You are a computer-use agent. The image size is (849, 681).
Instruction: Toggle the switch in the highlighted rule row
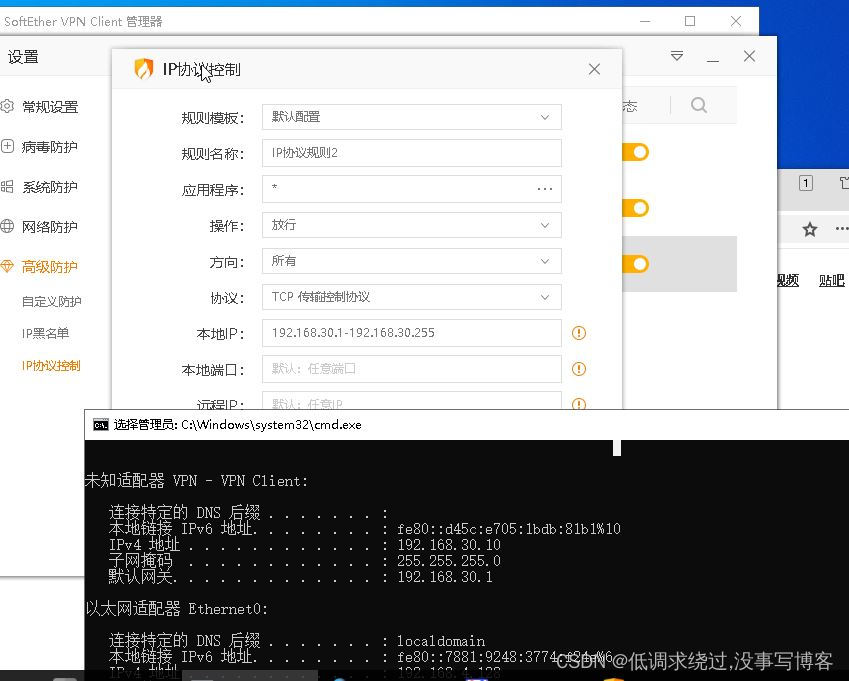636,264
